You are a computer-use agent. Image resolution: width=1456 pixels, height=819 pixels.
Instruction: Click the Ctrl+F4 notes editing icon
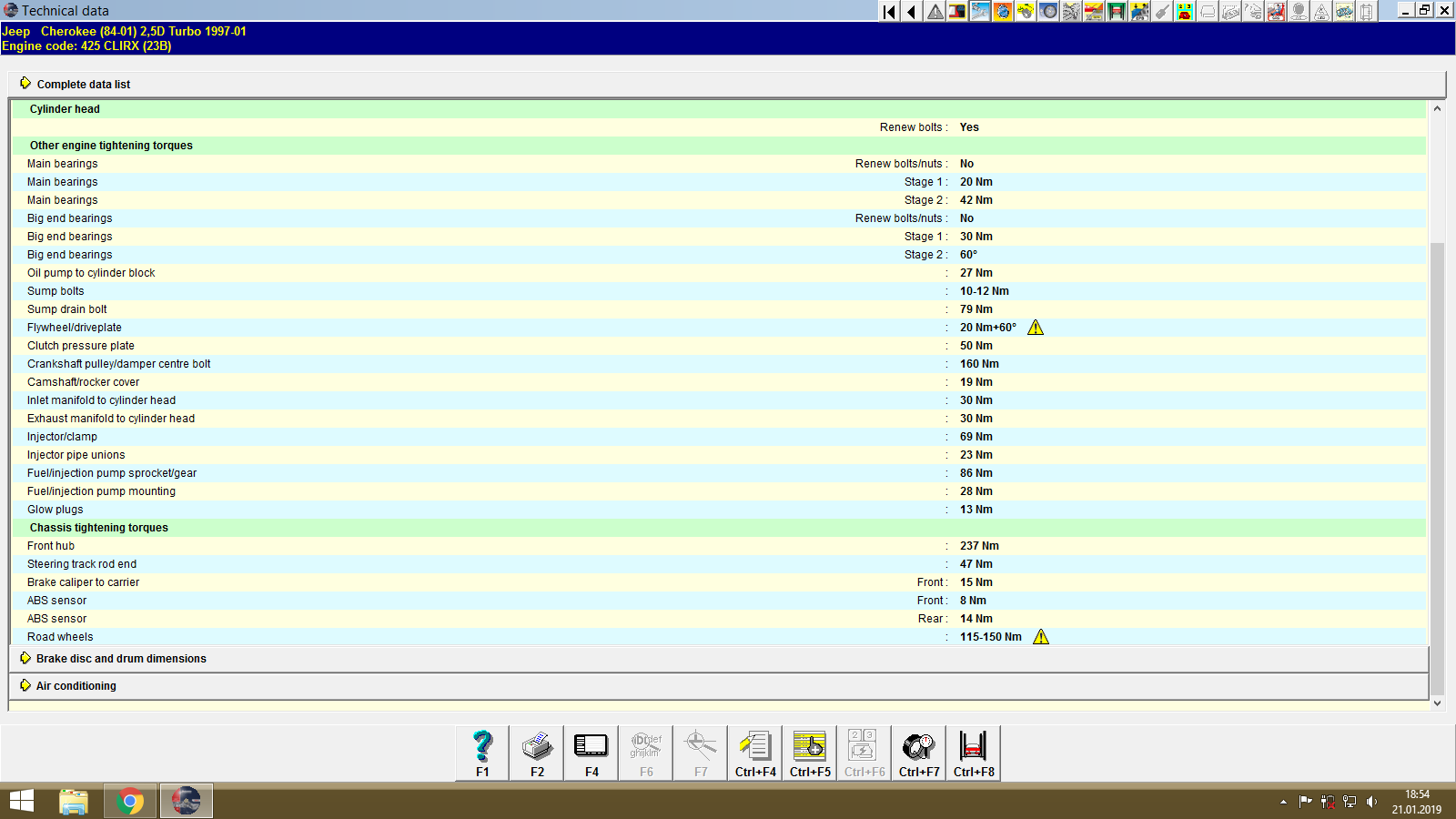pyautogui.click(x=754, y=752)
